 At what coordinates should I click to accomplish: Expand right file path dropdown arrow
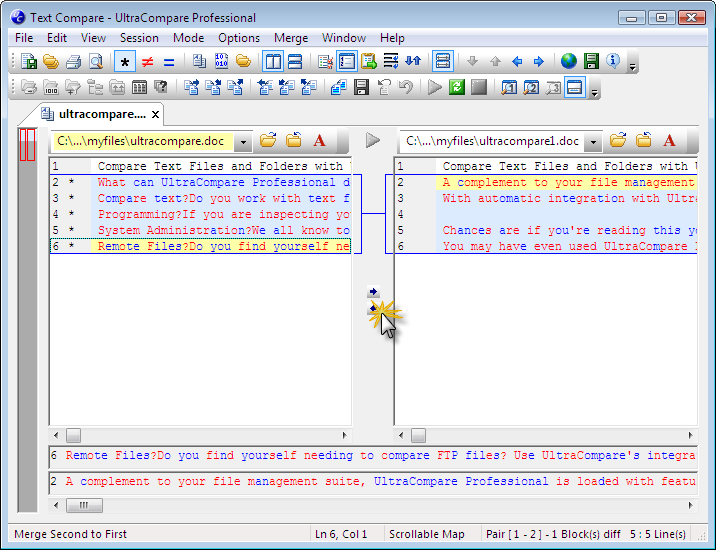[x=593, y=142]
